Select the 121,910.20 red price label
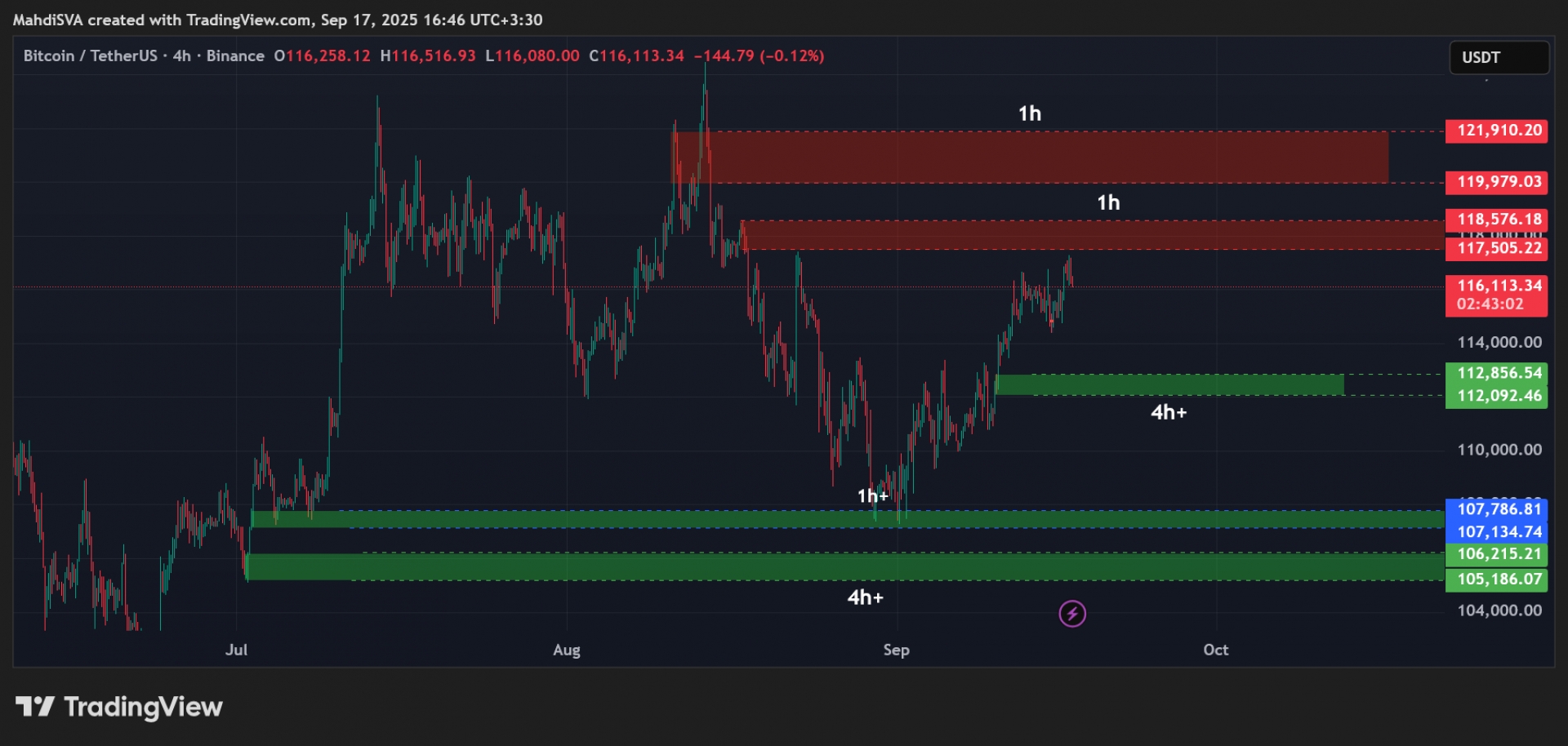The height and width of the screenshot is (746, 1568). coord(1495,131)
